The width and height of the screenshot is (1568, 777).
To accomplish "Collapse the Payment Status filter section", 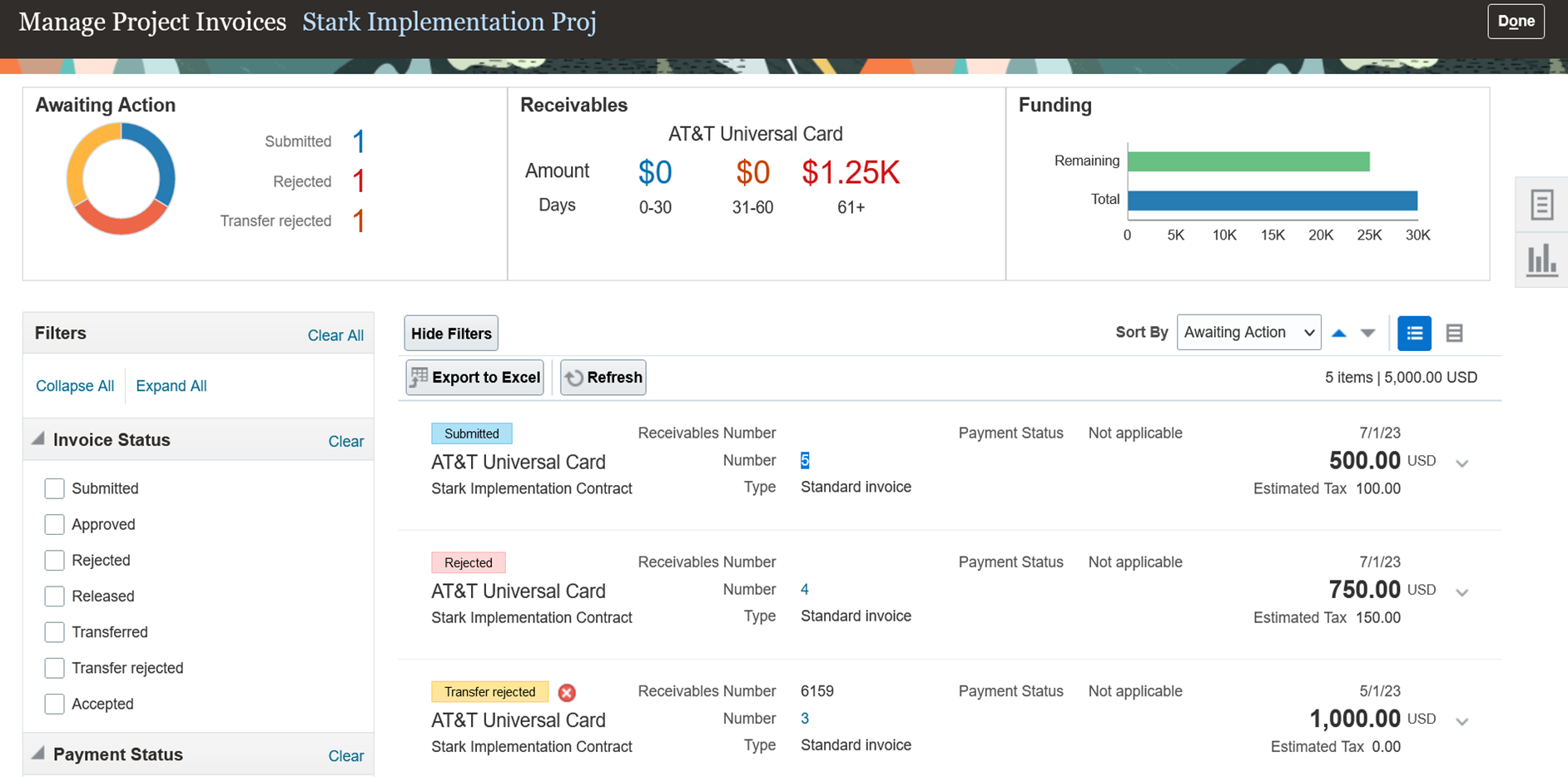I will point(37,754).
